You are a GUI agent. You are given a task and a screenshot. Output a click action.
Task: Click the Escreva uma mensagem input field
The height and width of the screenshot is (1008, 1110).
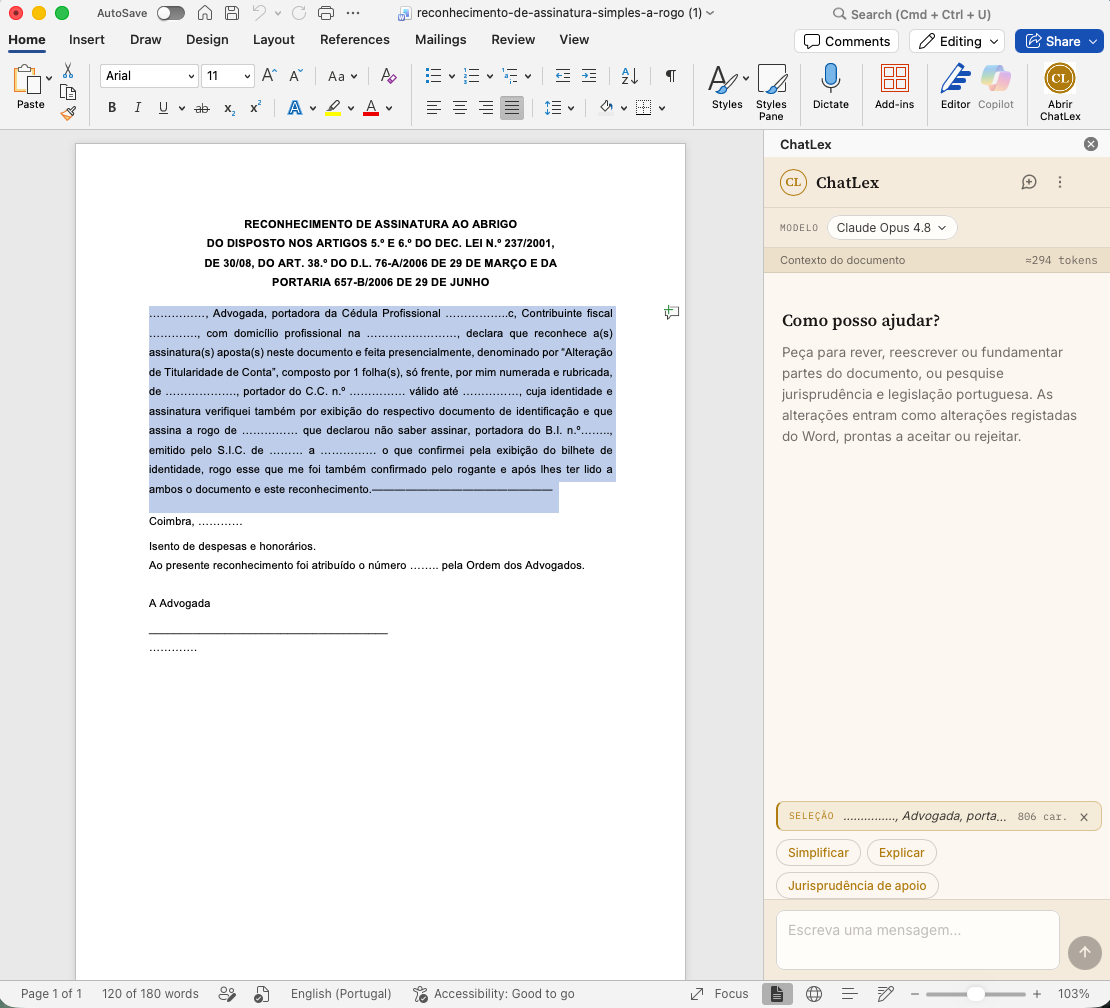point(917,939)
